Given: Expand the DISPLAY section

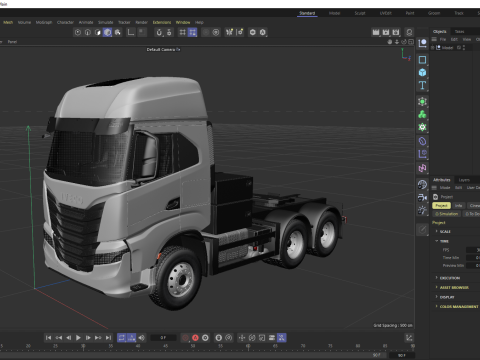Looking at the screenshot, I should click(437, 297).
